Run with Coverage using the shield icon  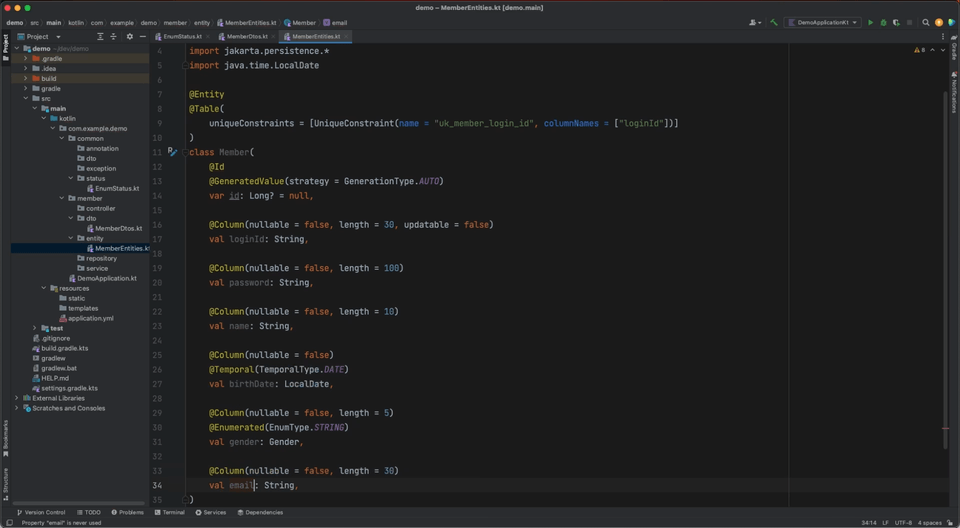(x=896, y=22)
